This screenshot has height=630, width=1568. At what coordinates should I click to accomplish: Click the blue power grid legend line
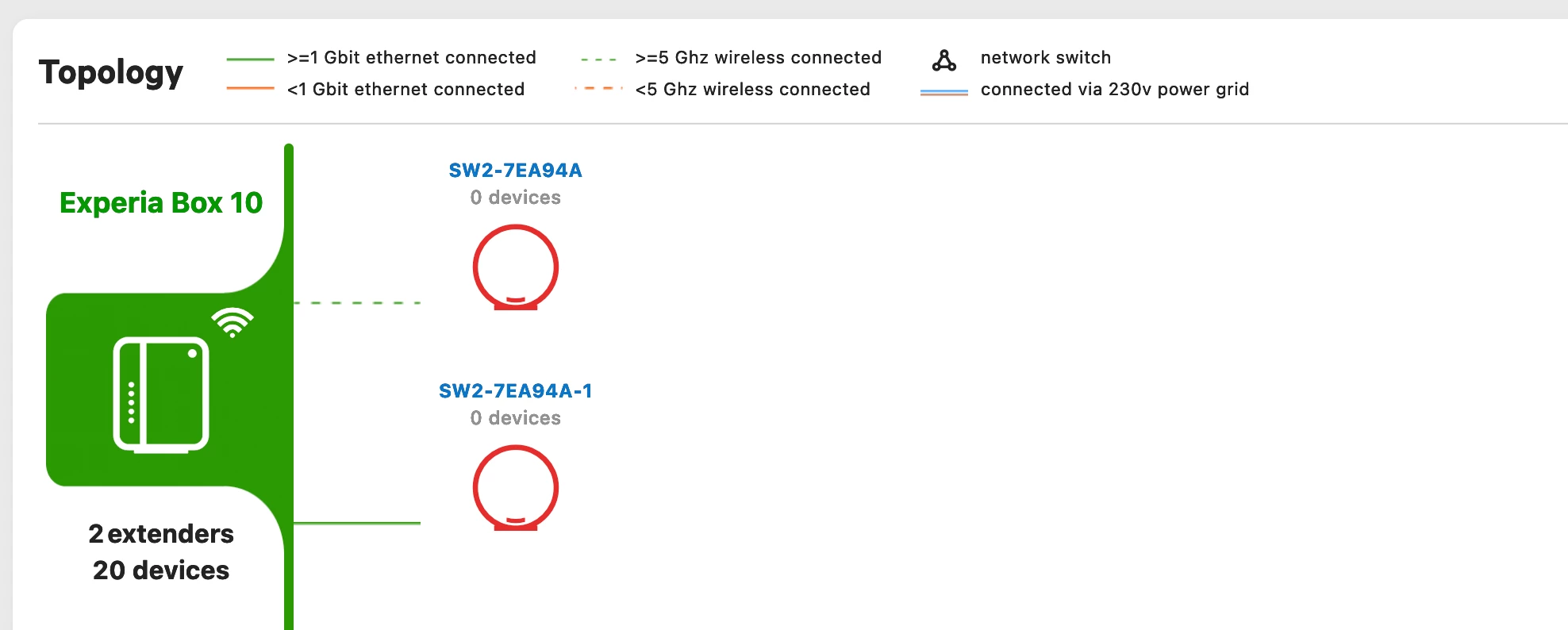pos(943,92)
